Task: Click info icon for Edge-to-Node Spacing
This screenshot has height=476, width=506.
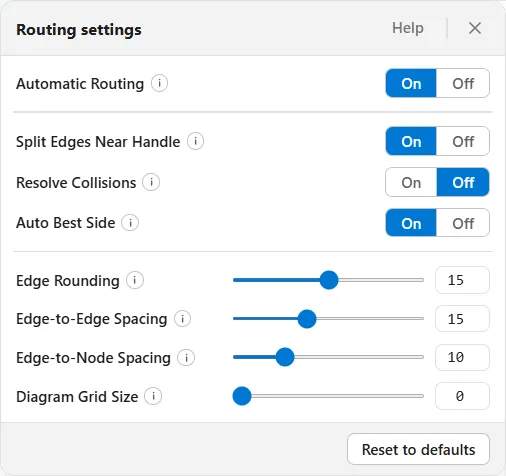Action: [x=186, y=358]
